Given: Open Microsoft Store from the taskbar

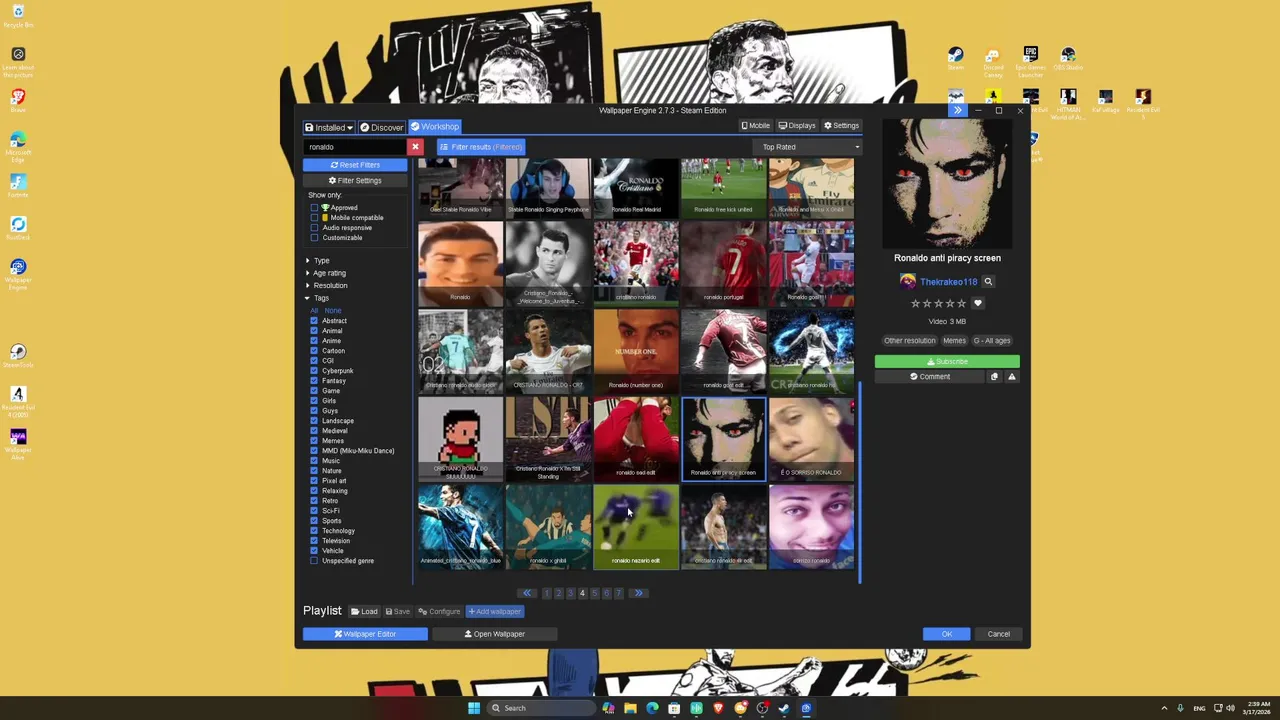Looking at the screenshot, I should pos(674,708).
